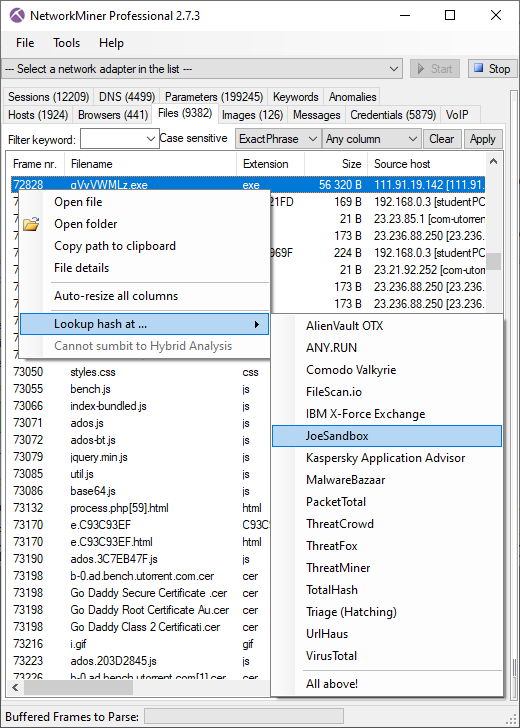Image resolution: width=520 pixels, height=728 pixels.
Task: Open the Tools menu
Action: click(66, 43)
